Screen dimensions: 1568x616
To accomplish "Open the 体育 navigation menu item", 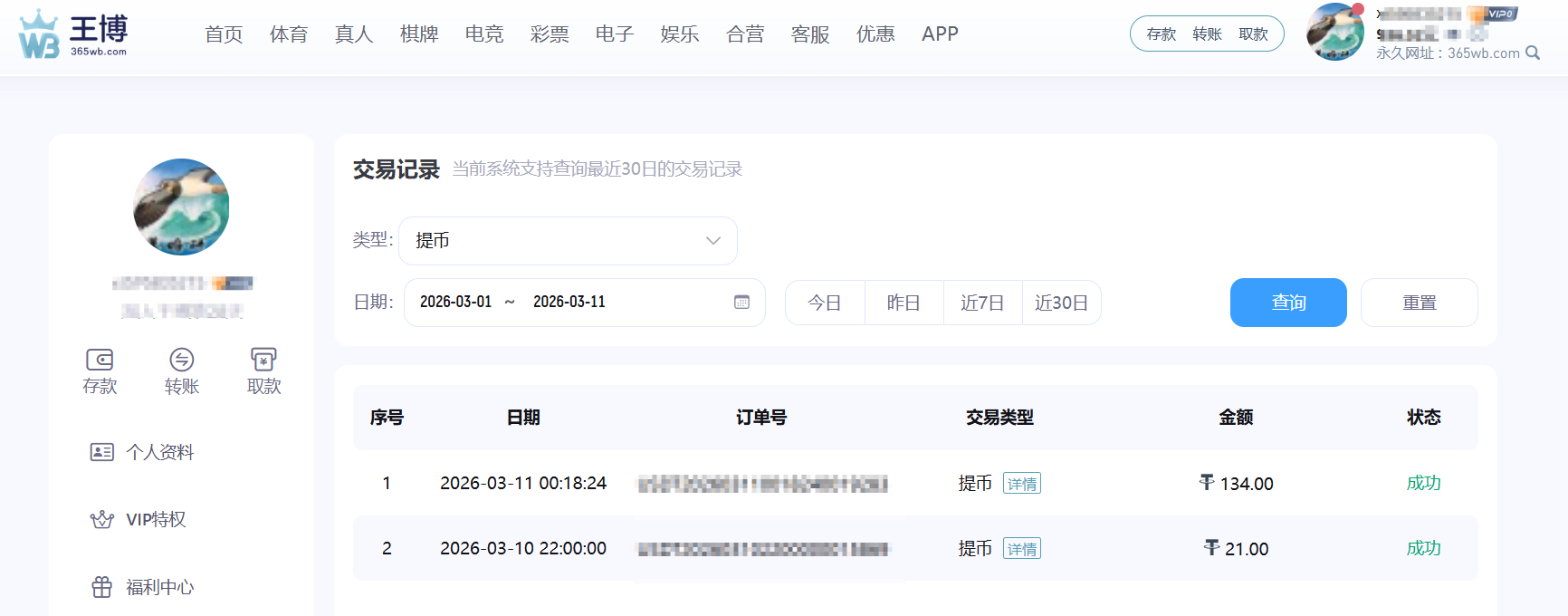I will point(289,34).
